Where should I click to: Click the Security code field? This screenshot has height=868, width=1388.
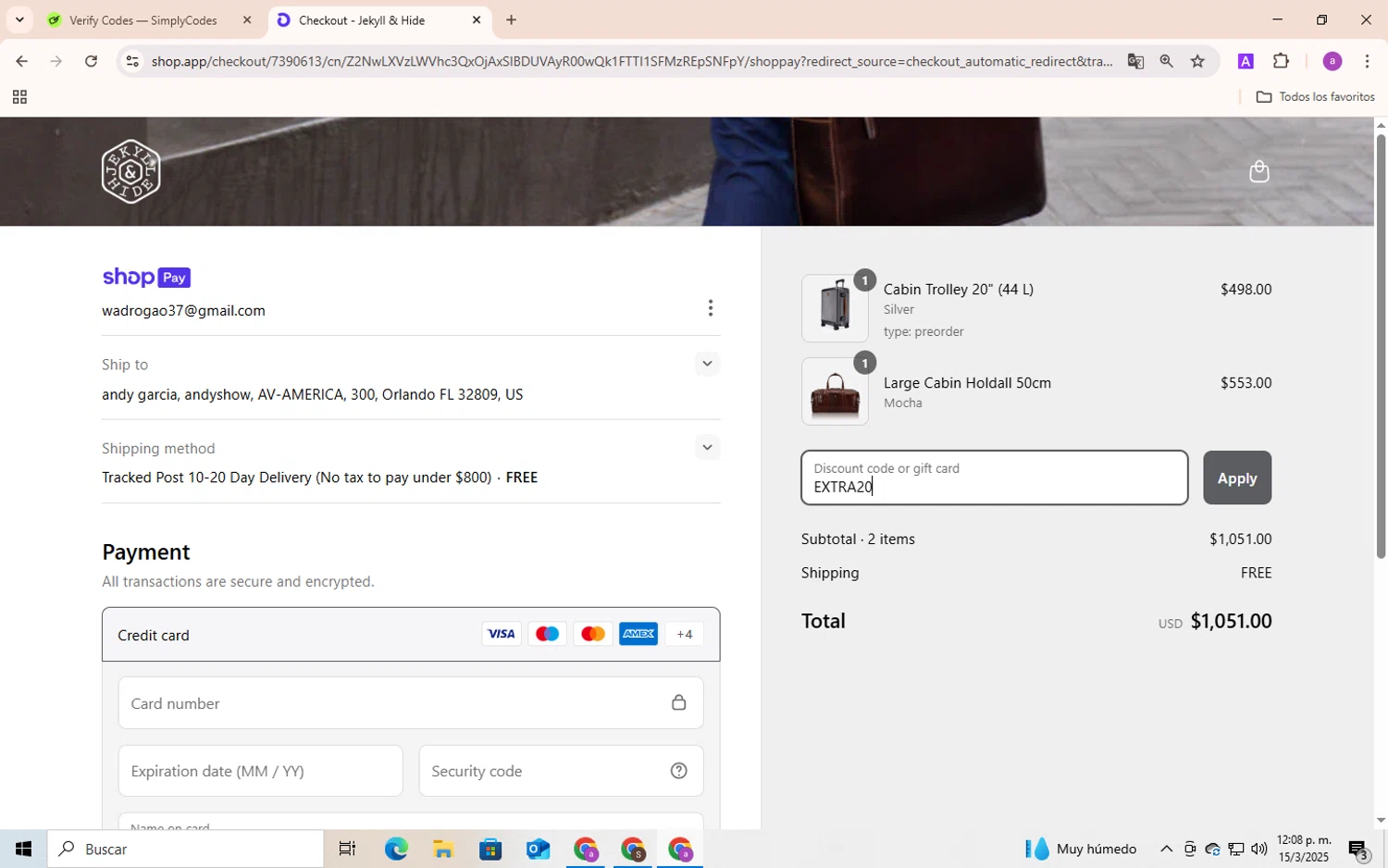[x=561, y=770]
